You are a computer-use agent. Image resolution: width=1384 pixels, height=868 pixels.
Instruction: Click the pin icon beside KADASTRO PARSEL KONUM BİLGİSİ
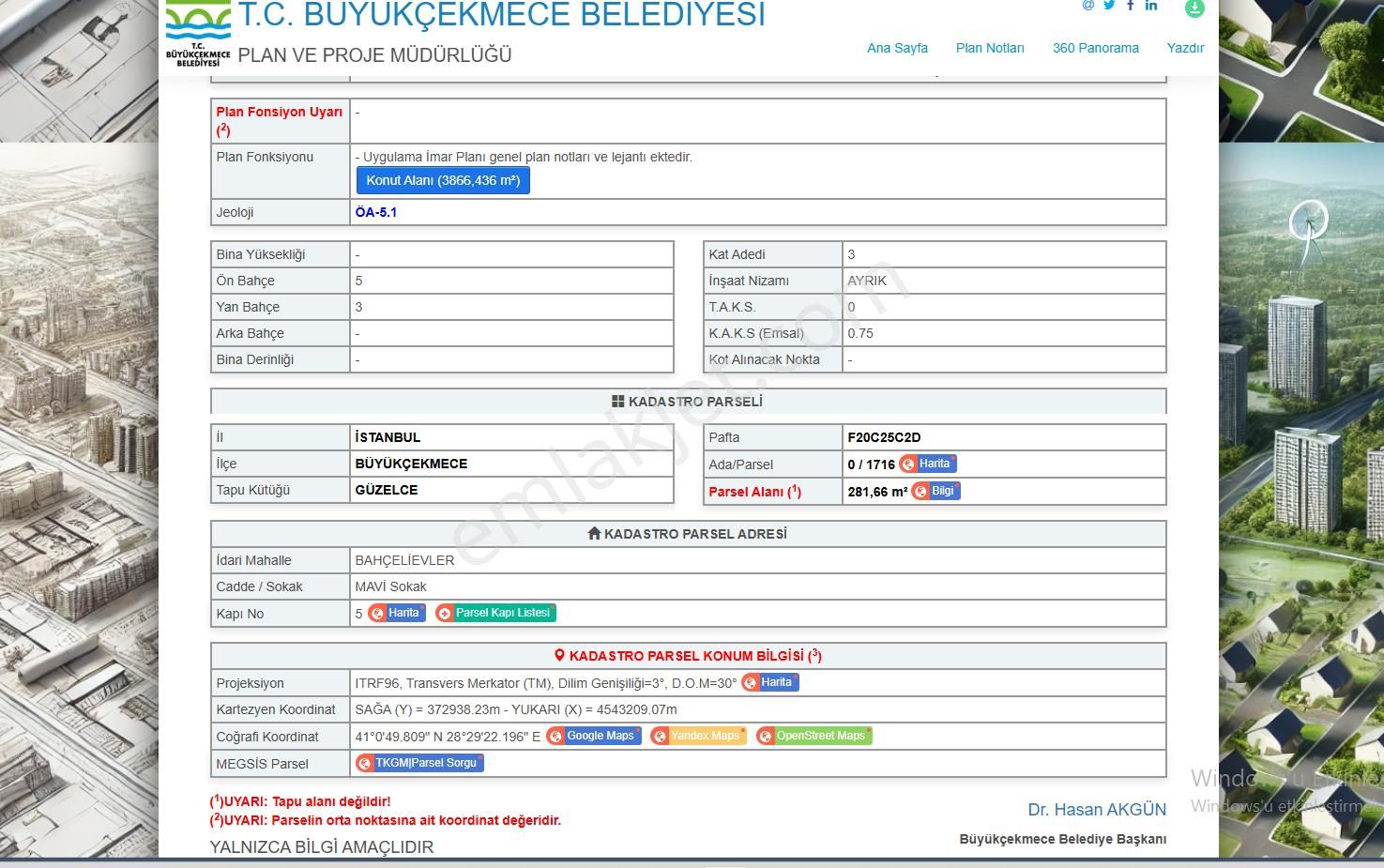pyautogui.click(x=559, y=655)
